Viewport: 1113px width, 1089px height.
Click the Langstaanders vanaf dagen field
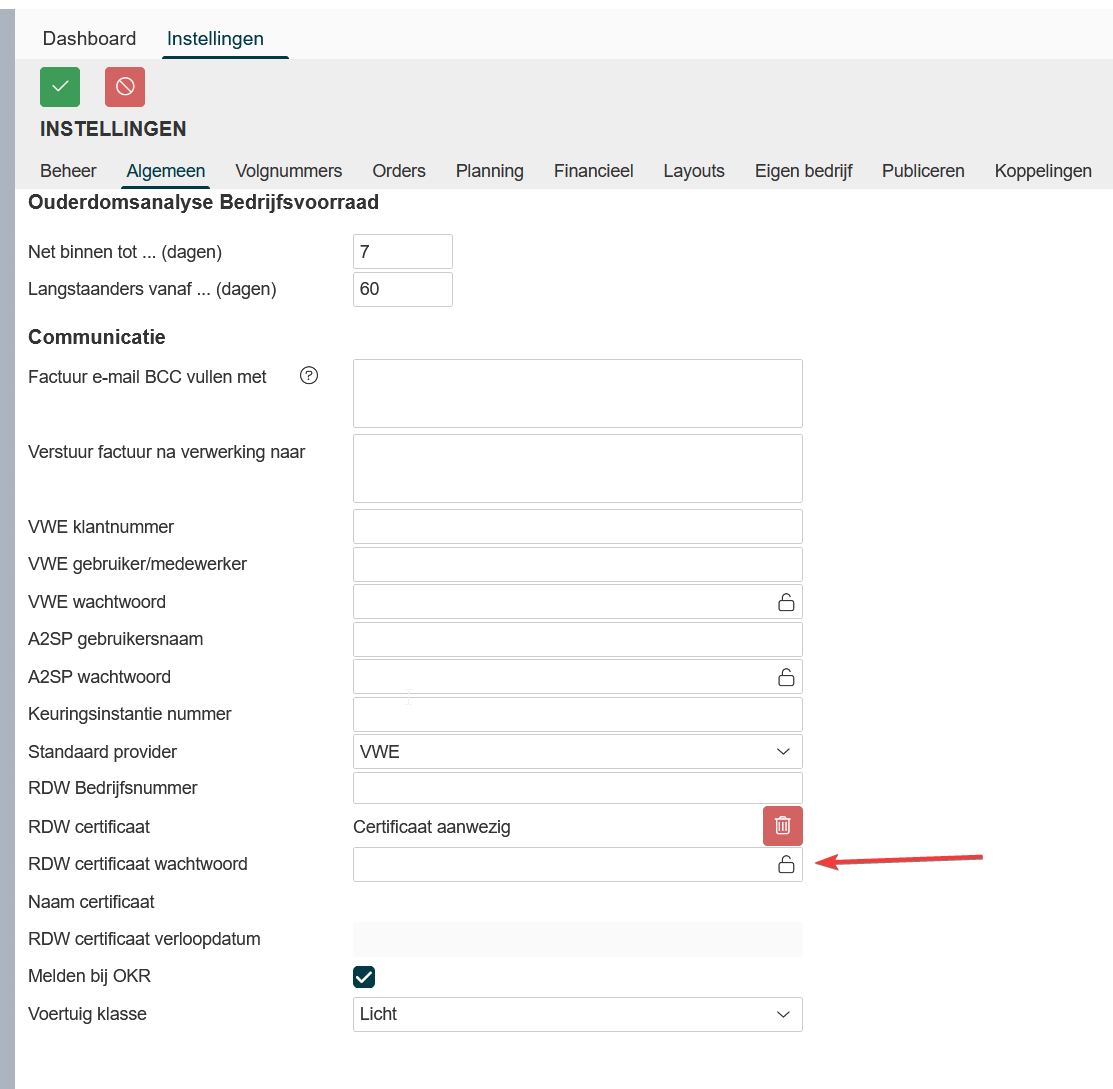[402, 289]
